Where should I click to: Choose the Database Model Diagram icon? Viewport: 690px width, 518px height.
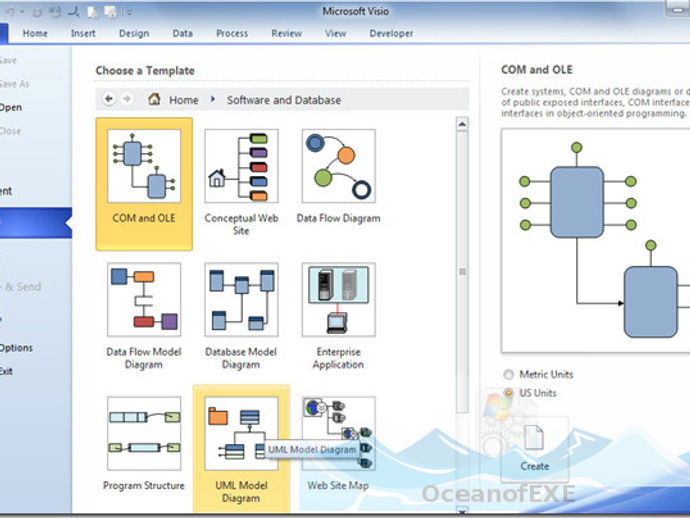click(x=241, y=300)
